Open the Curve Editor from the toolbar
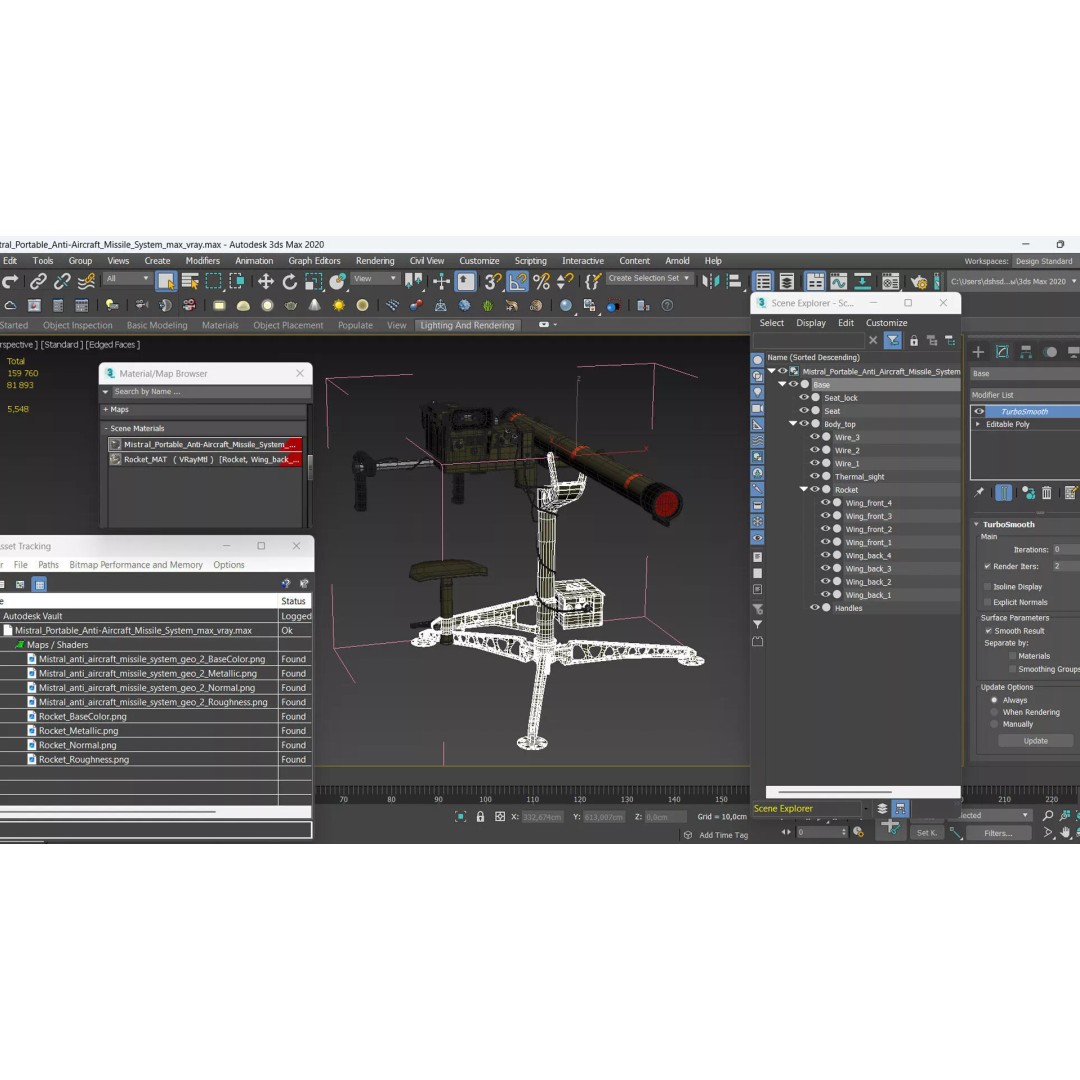 (838, 281)
